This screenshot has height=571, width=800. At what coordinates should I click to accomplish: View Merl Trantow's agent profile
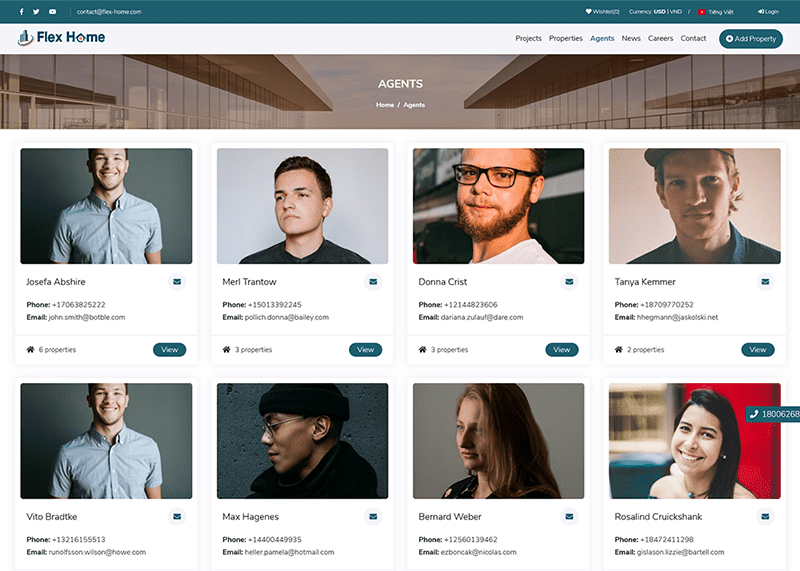[x=365, y=350]
